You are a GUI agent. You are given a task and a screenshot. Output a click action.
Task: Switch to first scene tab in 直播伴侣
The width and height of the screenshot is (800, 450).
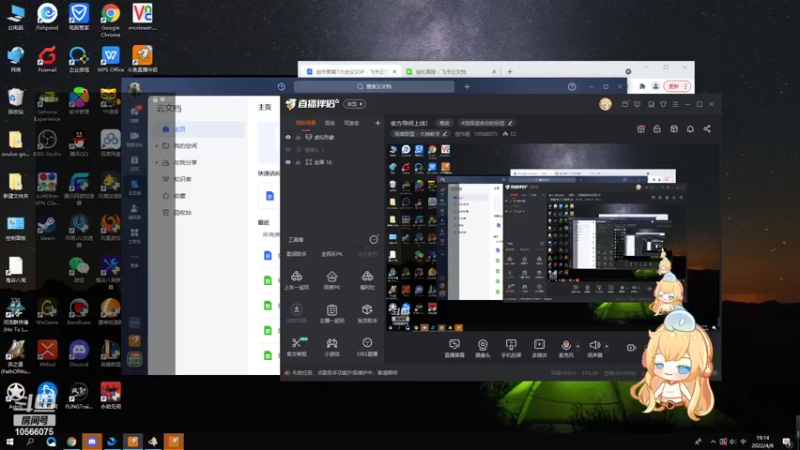click(306, 123)
